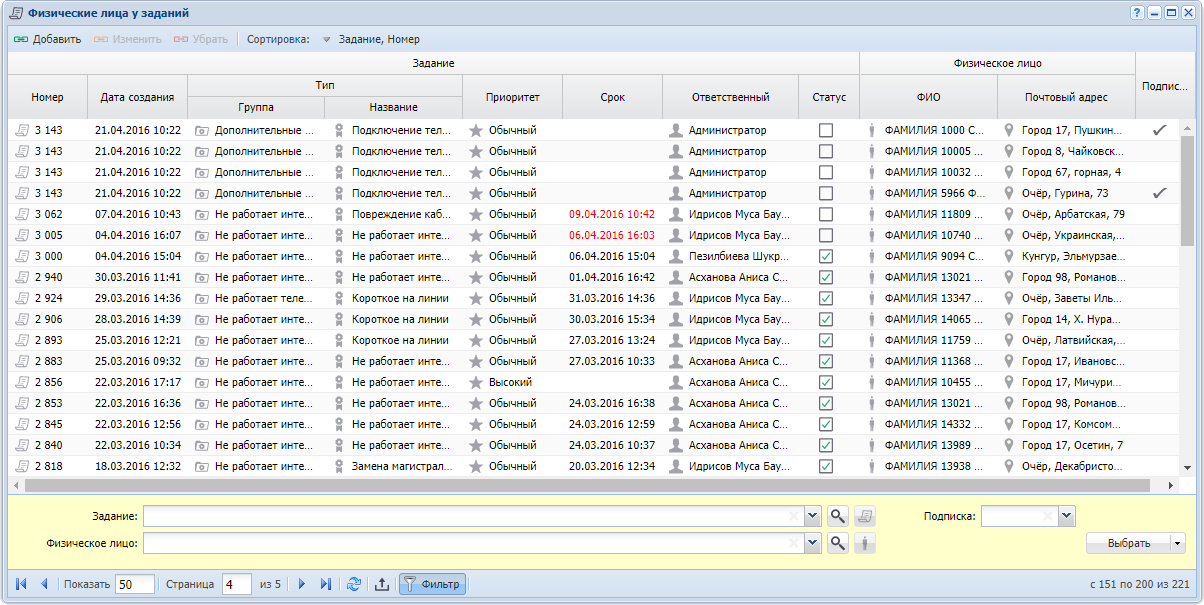Clear the Задание field with X
The width and height of the screenshot is (1204, 605).
point(794,516)
